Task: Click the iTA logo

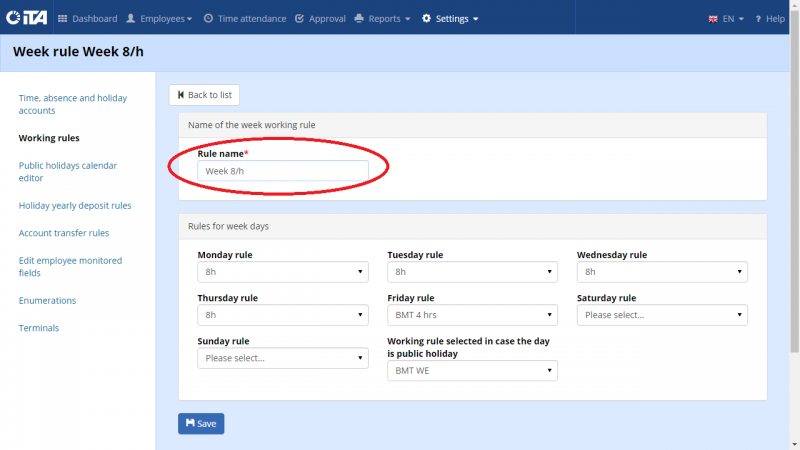Action: (27, 18)
